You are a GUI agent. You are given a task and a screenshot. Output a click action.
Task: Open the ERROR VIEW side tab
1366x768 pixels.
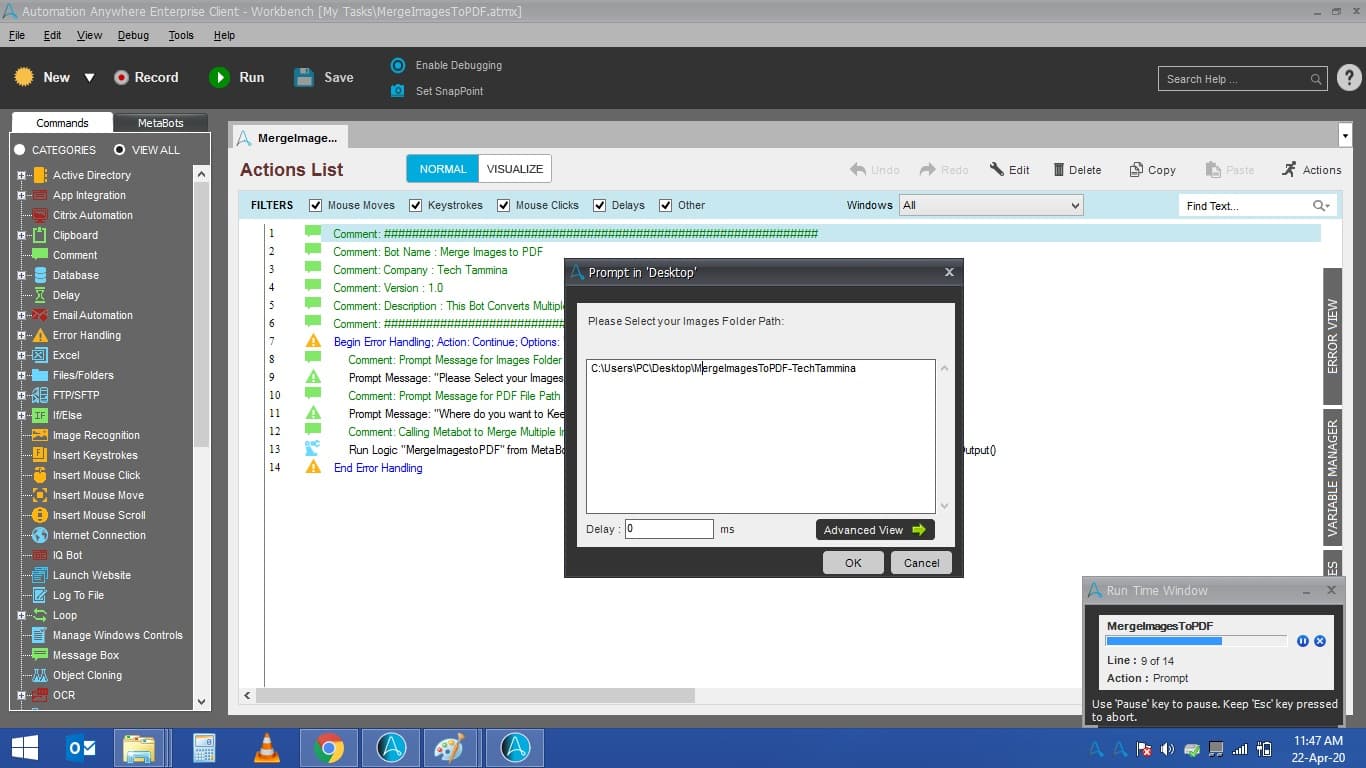coord(1331,335)
